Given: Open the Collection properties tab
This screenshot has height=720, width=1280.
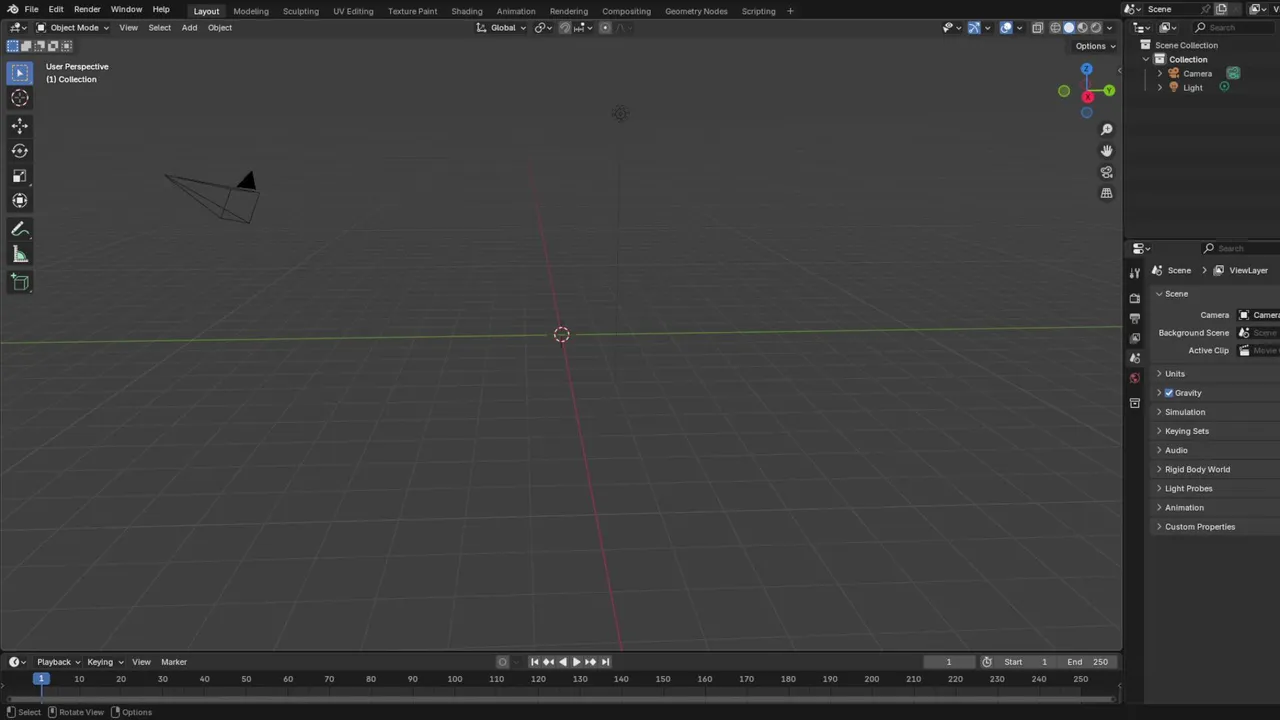Looking at the screenshot, I should click(1134, 403).
